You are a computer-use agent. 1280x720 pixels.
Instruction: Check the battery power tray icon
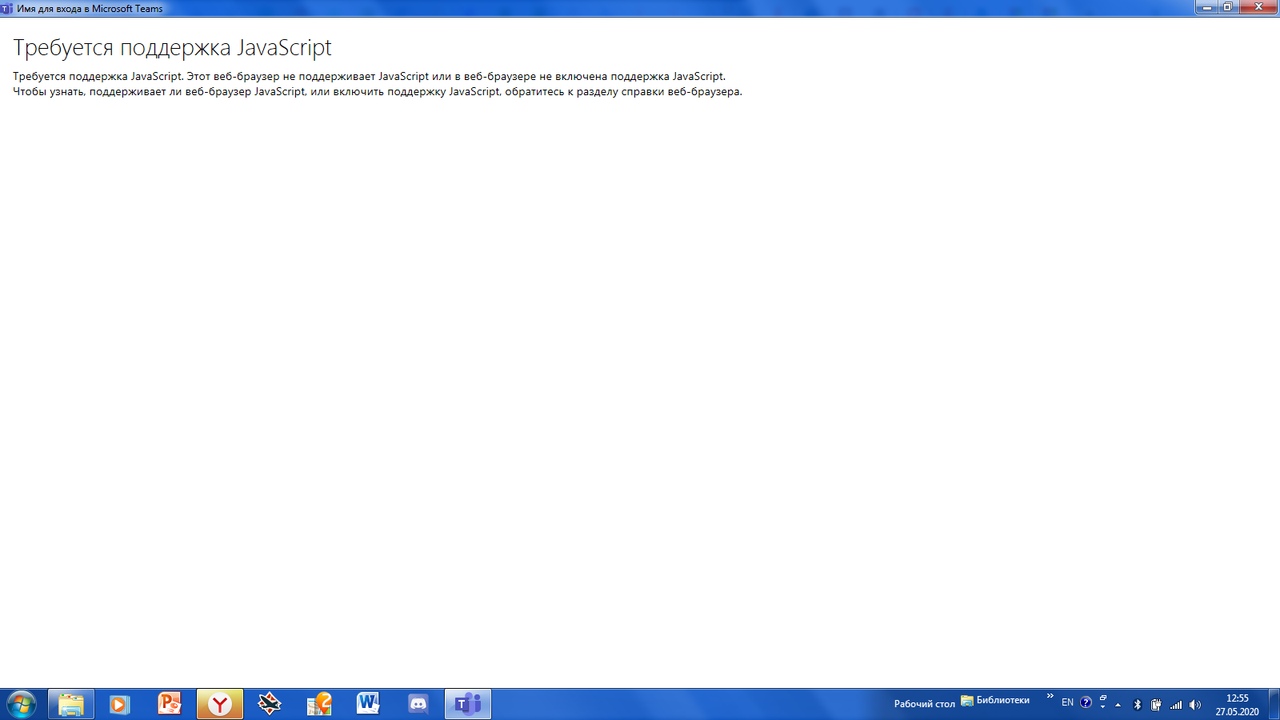(x=1156, y=705)
